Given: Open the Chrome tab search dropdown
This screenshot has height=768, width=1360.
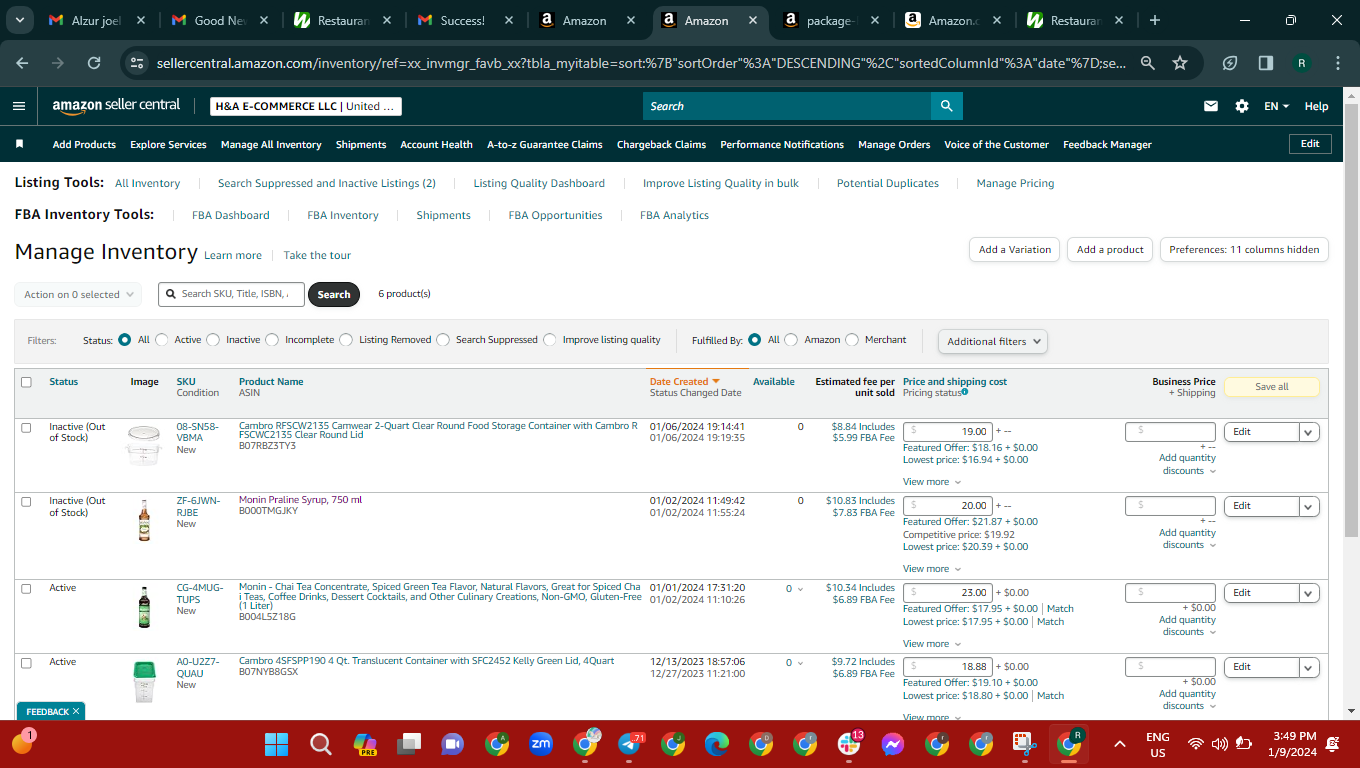Looking at the screenshot, I should 20,20.
